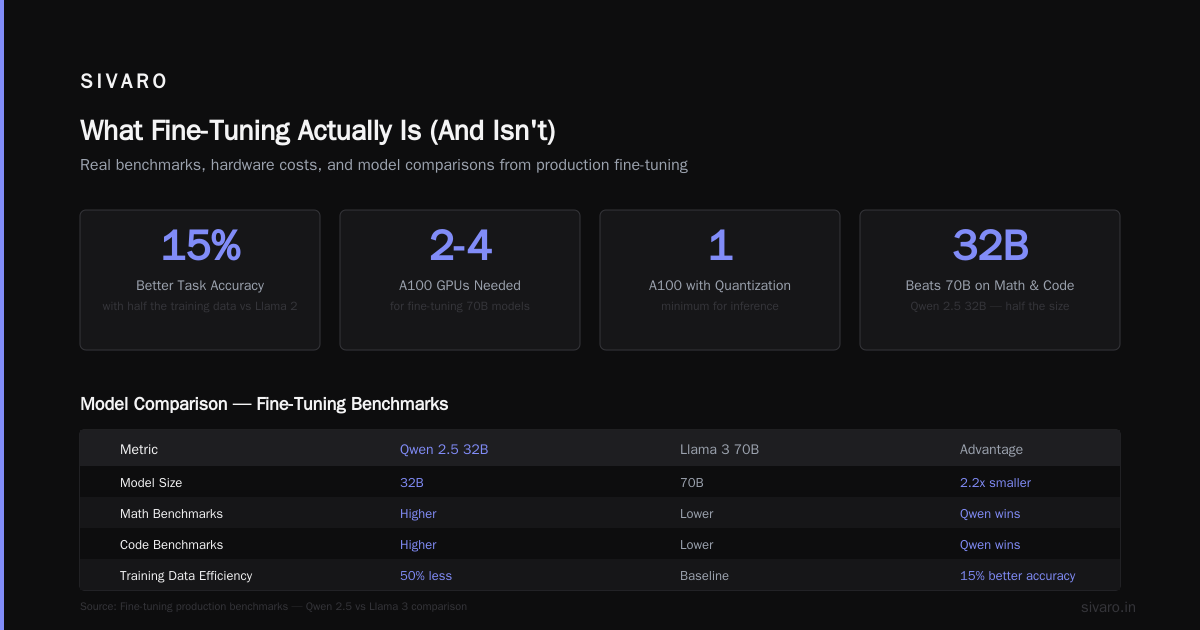This screenshot has width=1200, height=630.
Task: Select the "Training Data Efficiency" row label
Action: (x=186, y=576)
